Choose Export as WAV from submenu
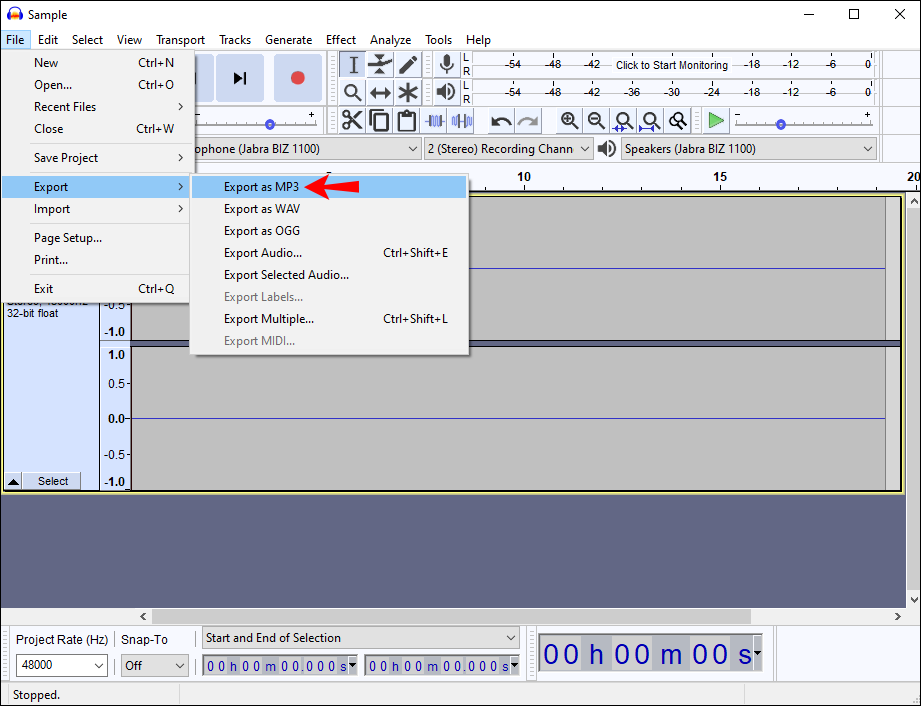The width and height of the screenshot is (921, 706). [x=261, y=209]
